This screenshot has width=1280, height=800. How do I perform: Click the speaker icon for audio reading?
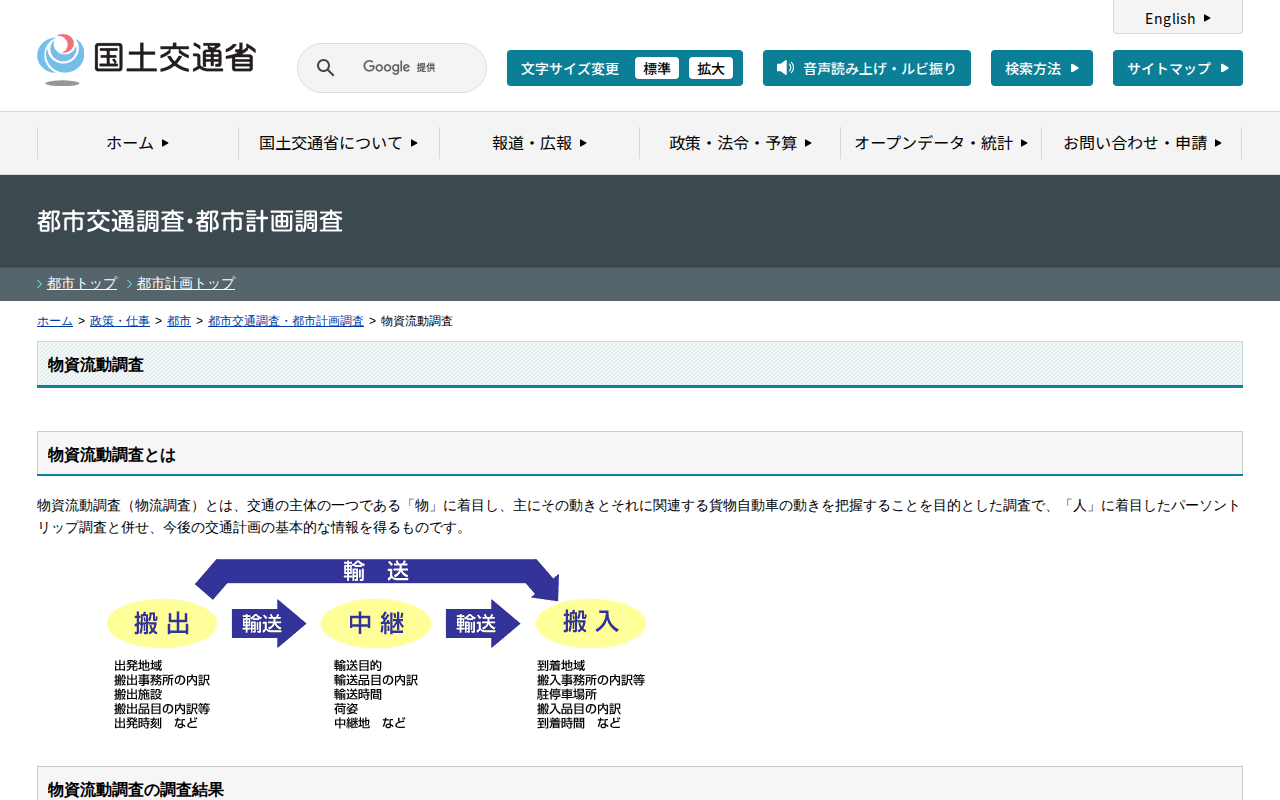pos(785,68)
